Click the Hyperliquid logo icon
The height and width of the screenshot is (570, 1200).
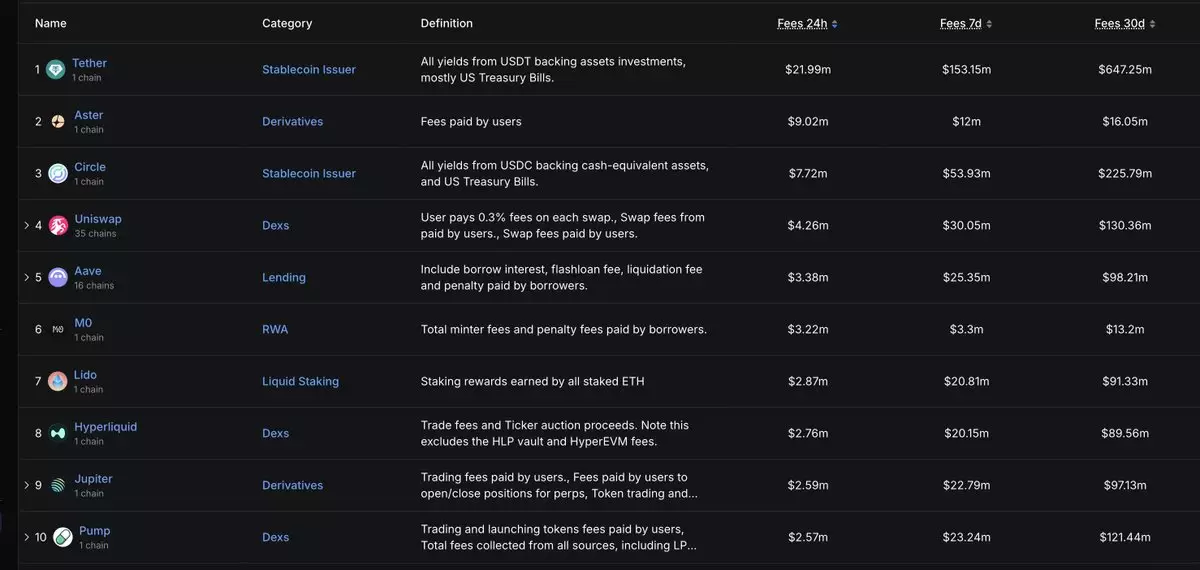(58, 434)
